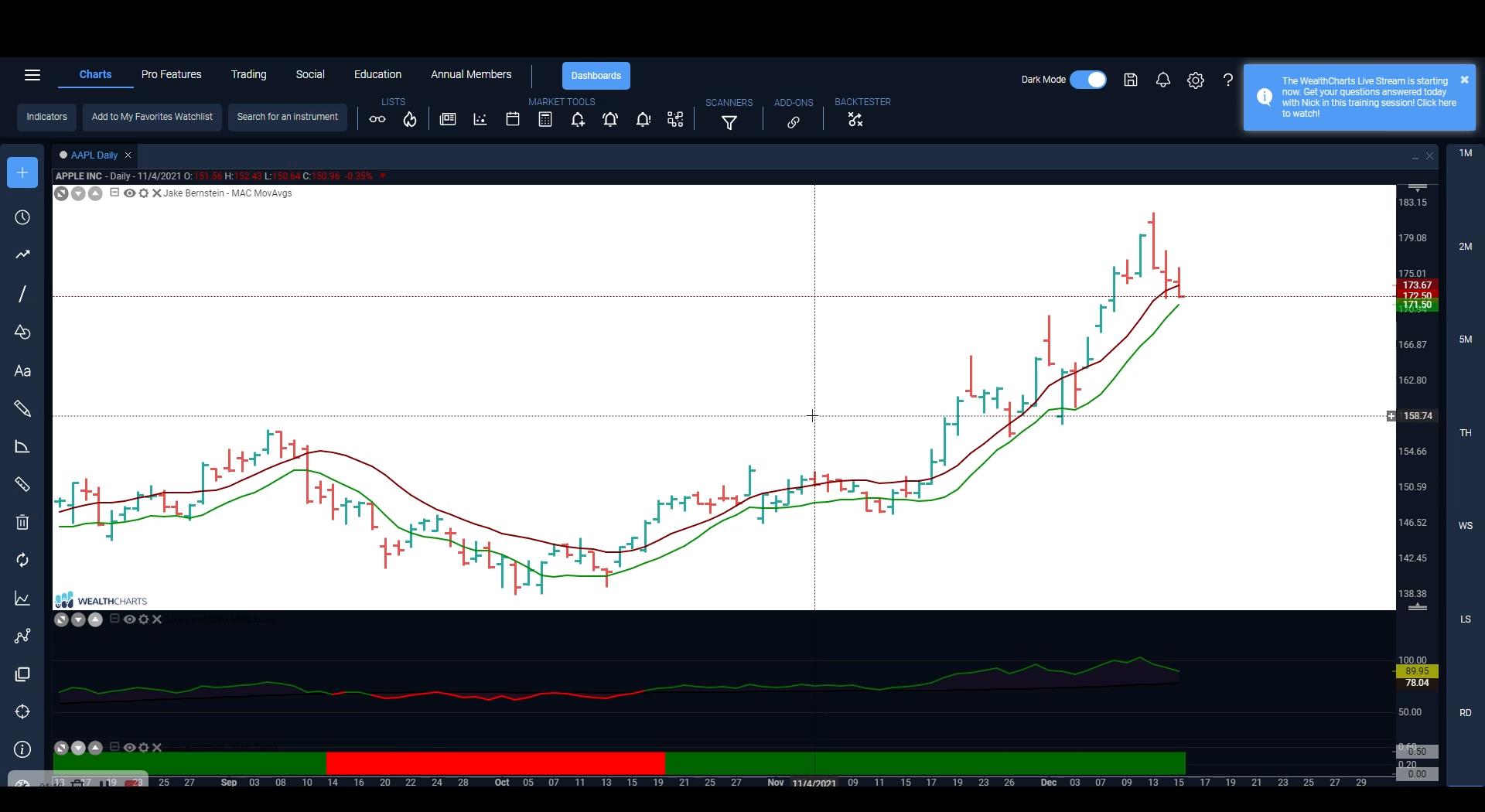Open the calendar market tool

tap(513, 119)
